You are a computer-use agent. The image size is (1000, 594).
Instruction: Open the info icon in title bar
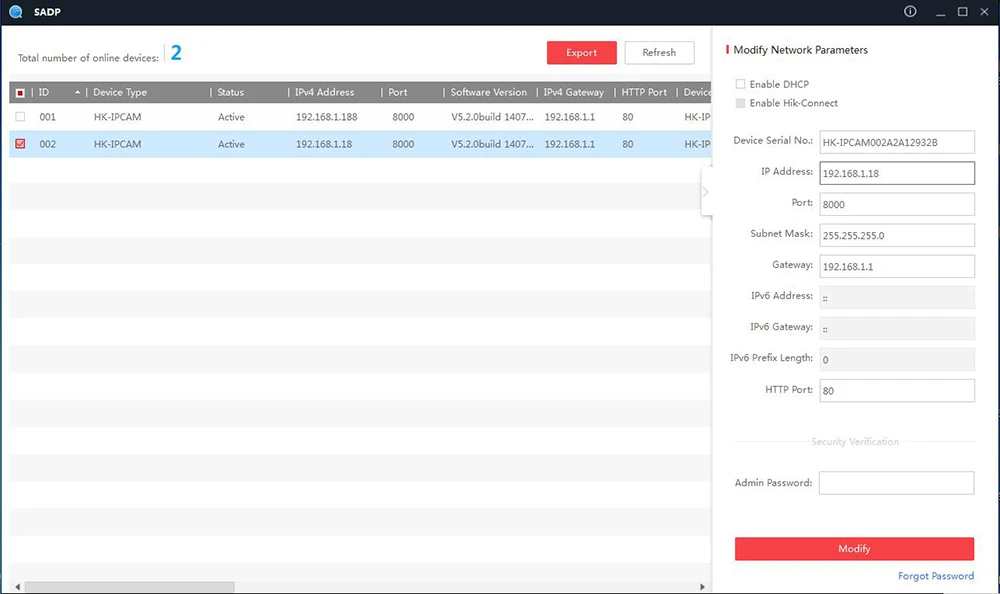tap(910, 11)
